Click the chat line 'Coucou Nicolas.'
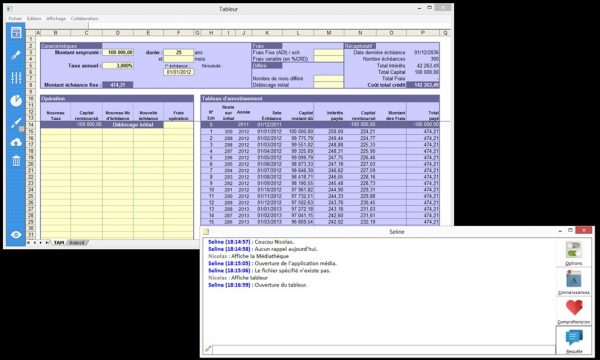 [x=274, y=242]
